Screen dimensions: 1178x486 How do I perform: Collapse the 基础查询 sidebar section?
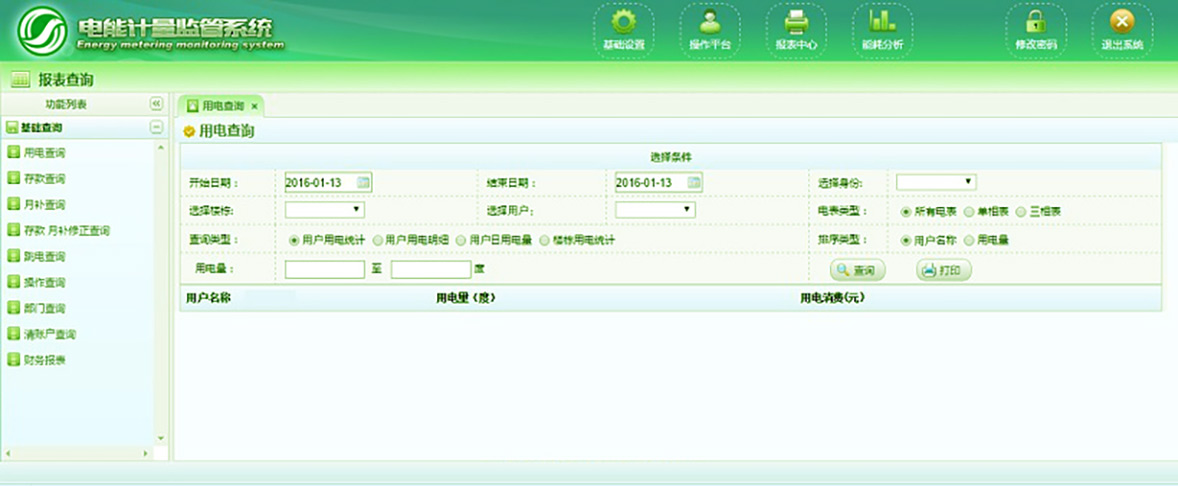click(x=156, y=128)
